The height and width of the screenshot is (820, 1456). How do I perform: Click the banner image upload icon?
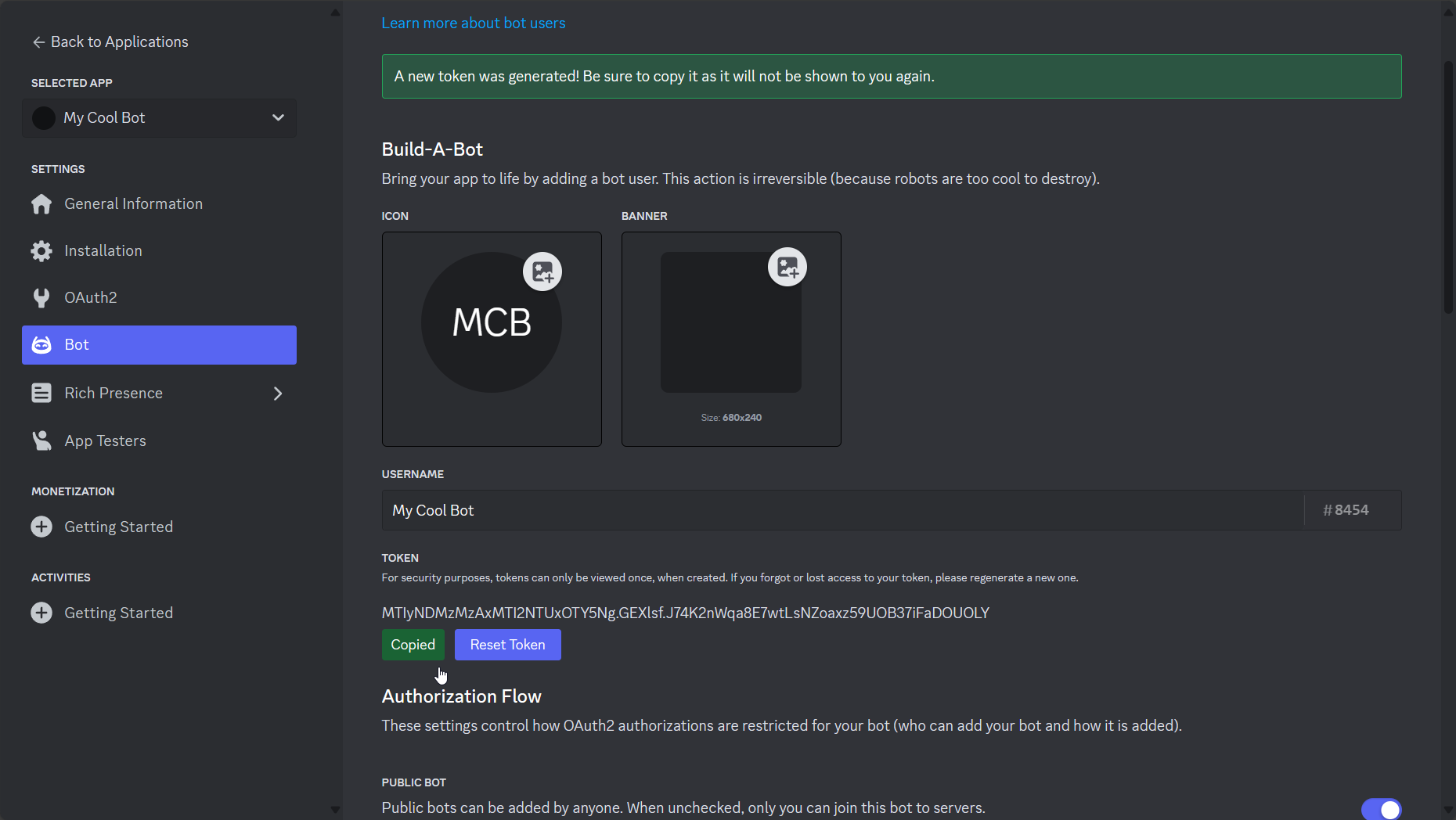click(787, 267)
